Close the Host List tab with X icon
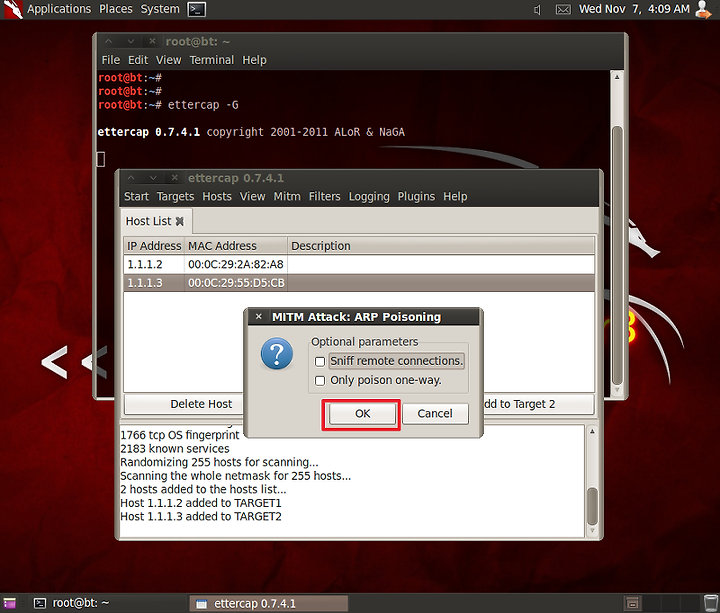Screen dimensions: 720x613 [180, 221]
